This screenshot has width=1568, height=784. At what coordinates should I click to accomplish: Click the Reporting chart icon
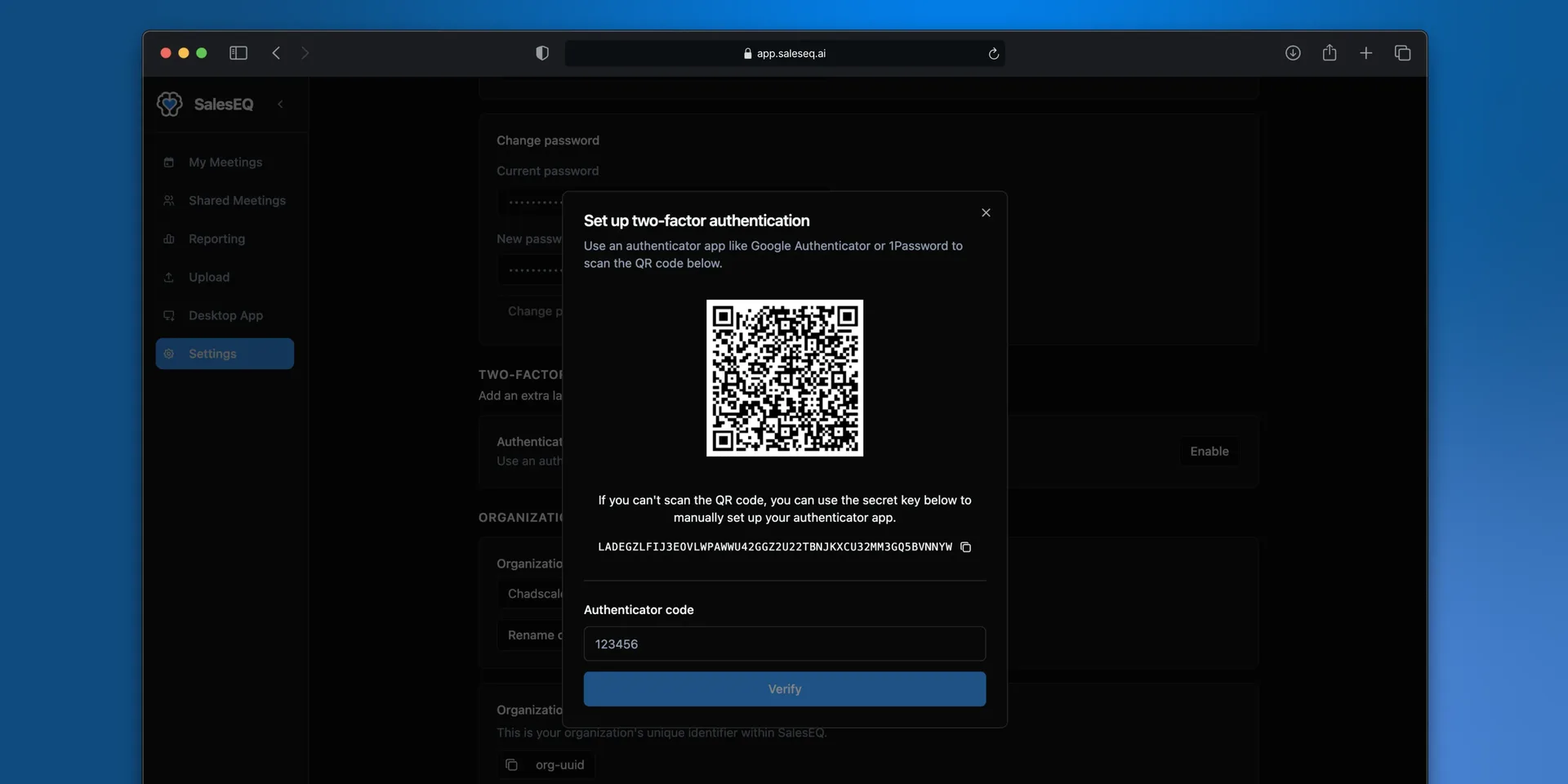point(169,239)
